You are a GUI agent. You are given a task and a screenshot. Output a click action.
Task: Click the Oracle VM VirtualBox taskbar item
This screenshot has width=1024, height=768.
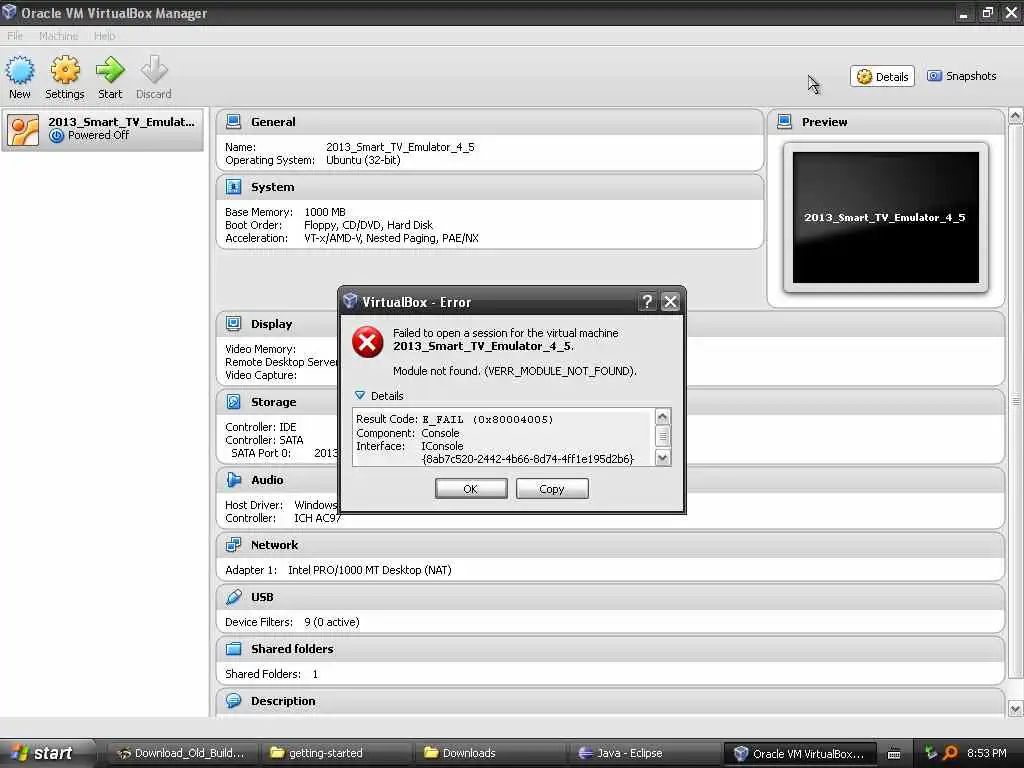(x=799, y=754)
